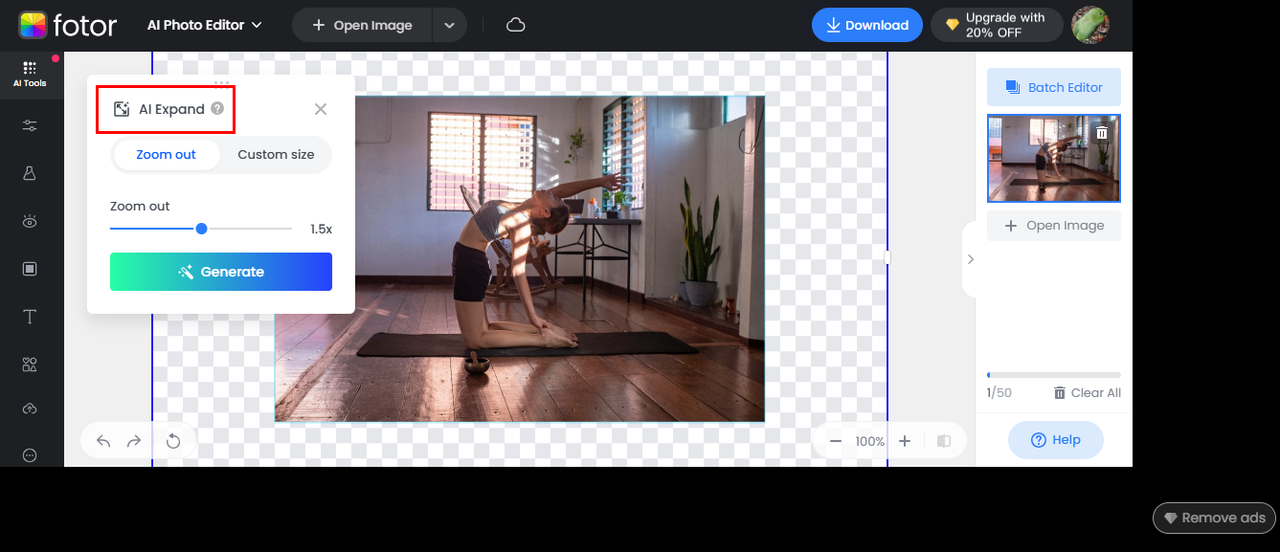
Task: Click the yoga photo on the canvas
Action: click(x=520, y=259)
